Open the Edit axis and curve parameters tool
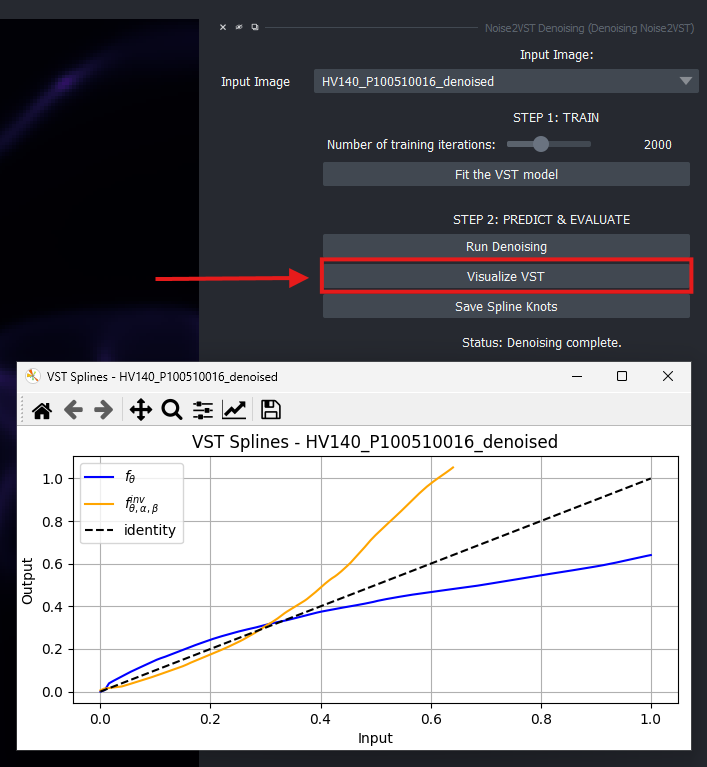Viewport: 707px width, 767px height. point(234,410)
